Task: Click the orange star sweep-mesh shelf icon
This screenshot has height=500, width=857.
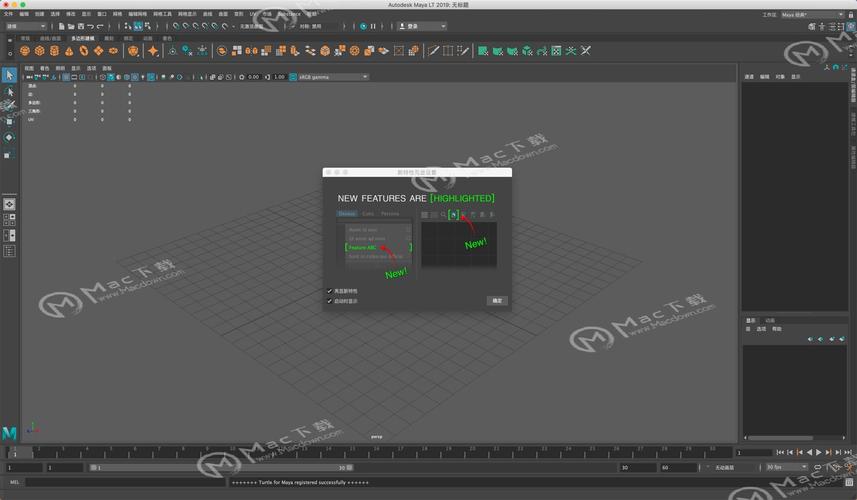Action: 153,51
